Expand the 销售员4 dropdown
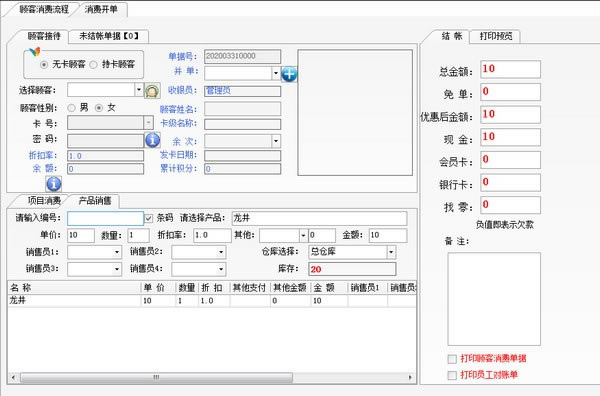 pyautogui.click(x=221, y=269)
